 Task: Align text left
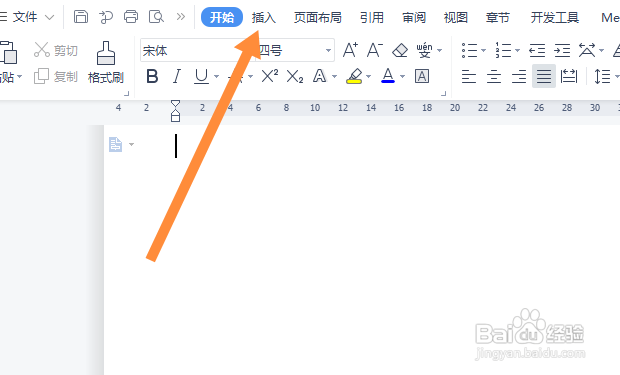coord(469,76)
